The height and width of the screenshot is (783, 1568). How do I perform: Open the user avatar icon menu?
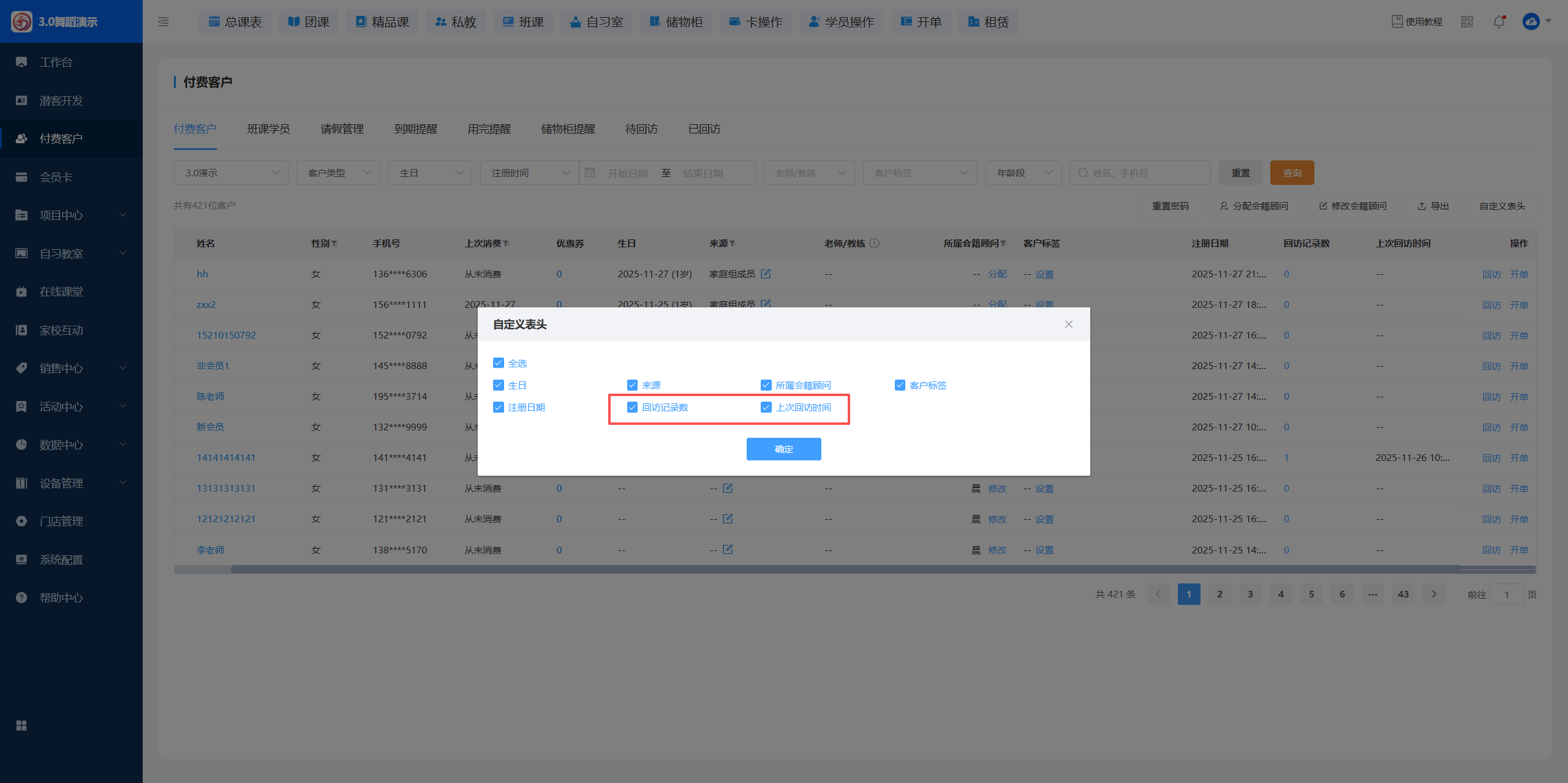[1531, 22]
